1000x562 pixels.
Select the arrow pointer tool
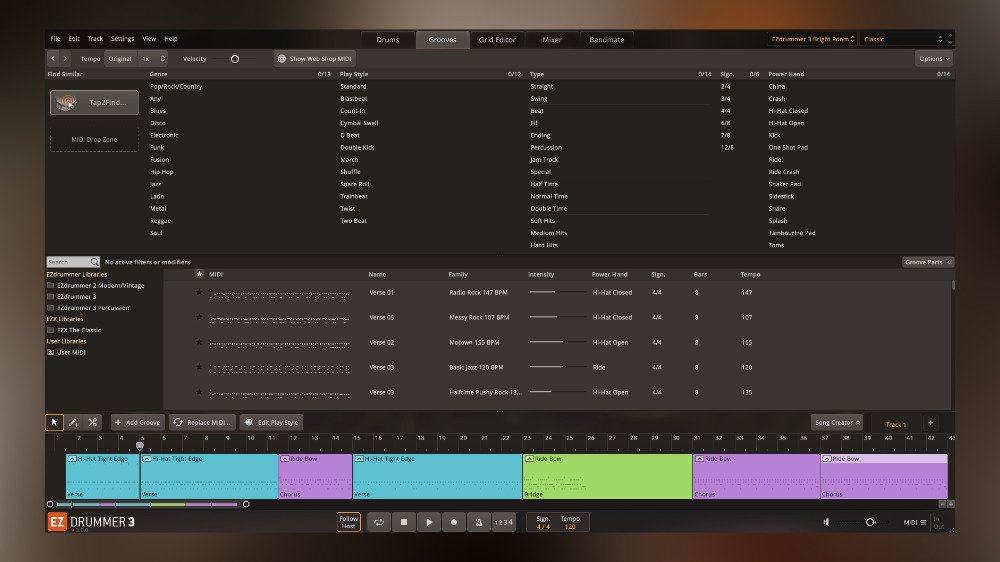click(54, 422)
